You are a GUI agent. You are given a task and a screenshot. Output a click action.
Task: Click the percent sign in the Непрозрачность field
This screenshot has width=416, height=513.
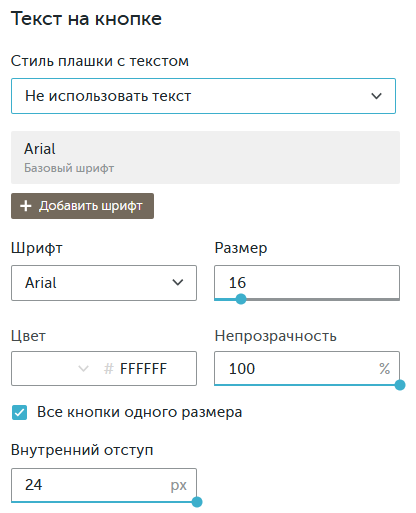[x=384, y=369]
